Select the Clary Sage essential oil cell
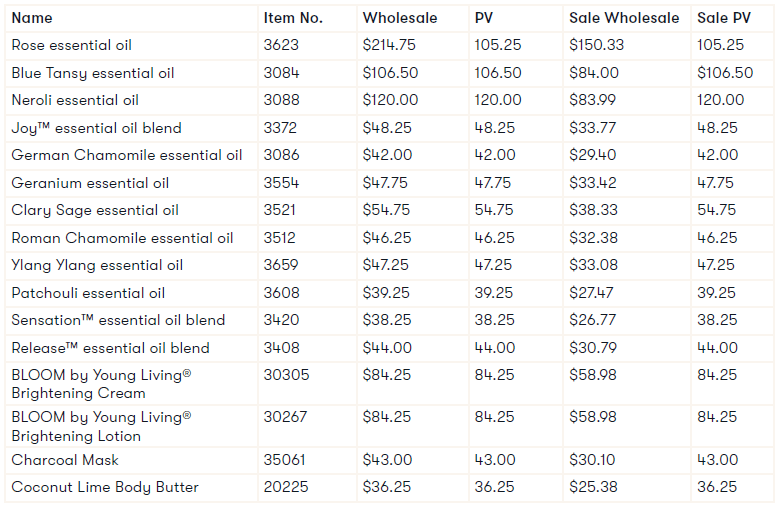 point(95,210)
